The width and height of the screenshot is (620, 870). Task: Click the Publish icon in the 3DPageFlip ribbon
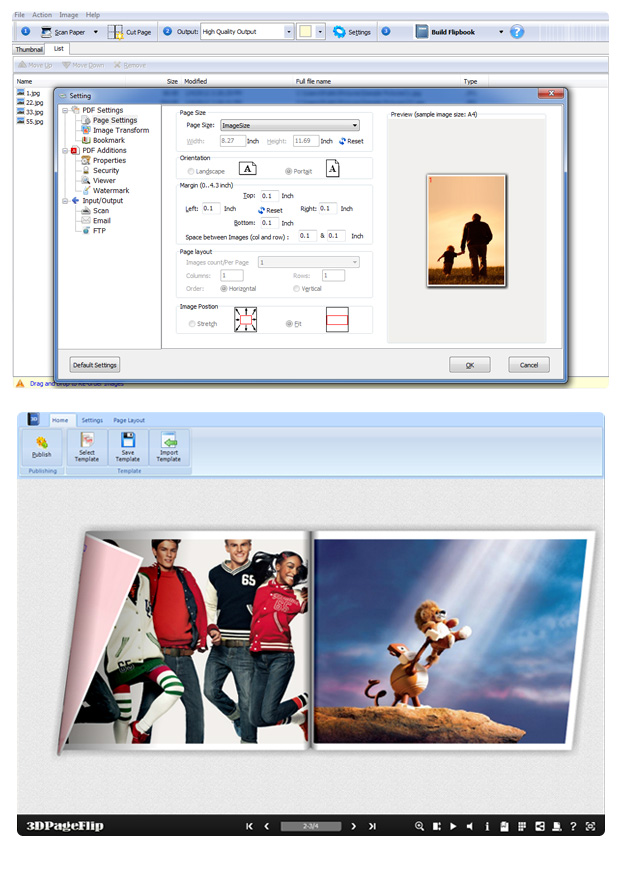click(42, 442)
